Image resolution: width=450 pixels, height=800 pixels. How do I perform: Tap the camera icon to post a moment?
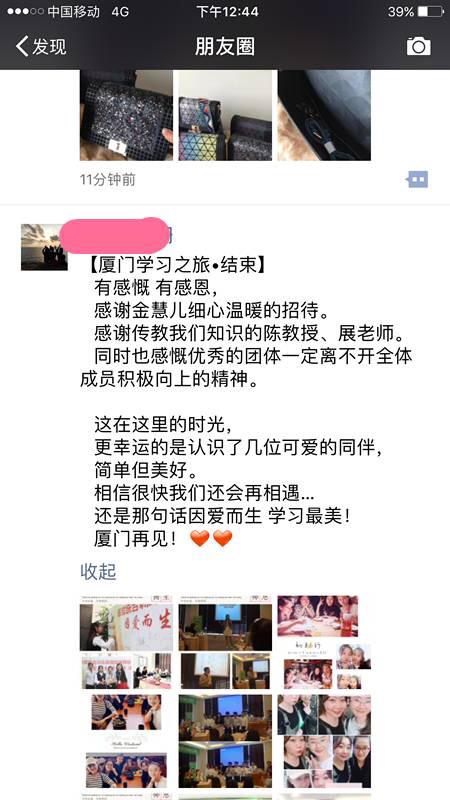click(x=418, y=46)
